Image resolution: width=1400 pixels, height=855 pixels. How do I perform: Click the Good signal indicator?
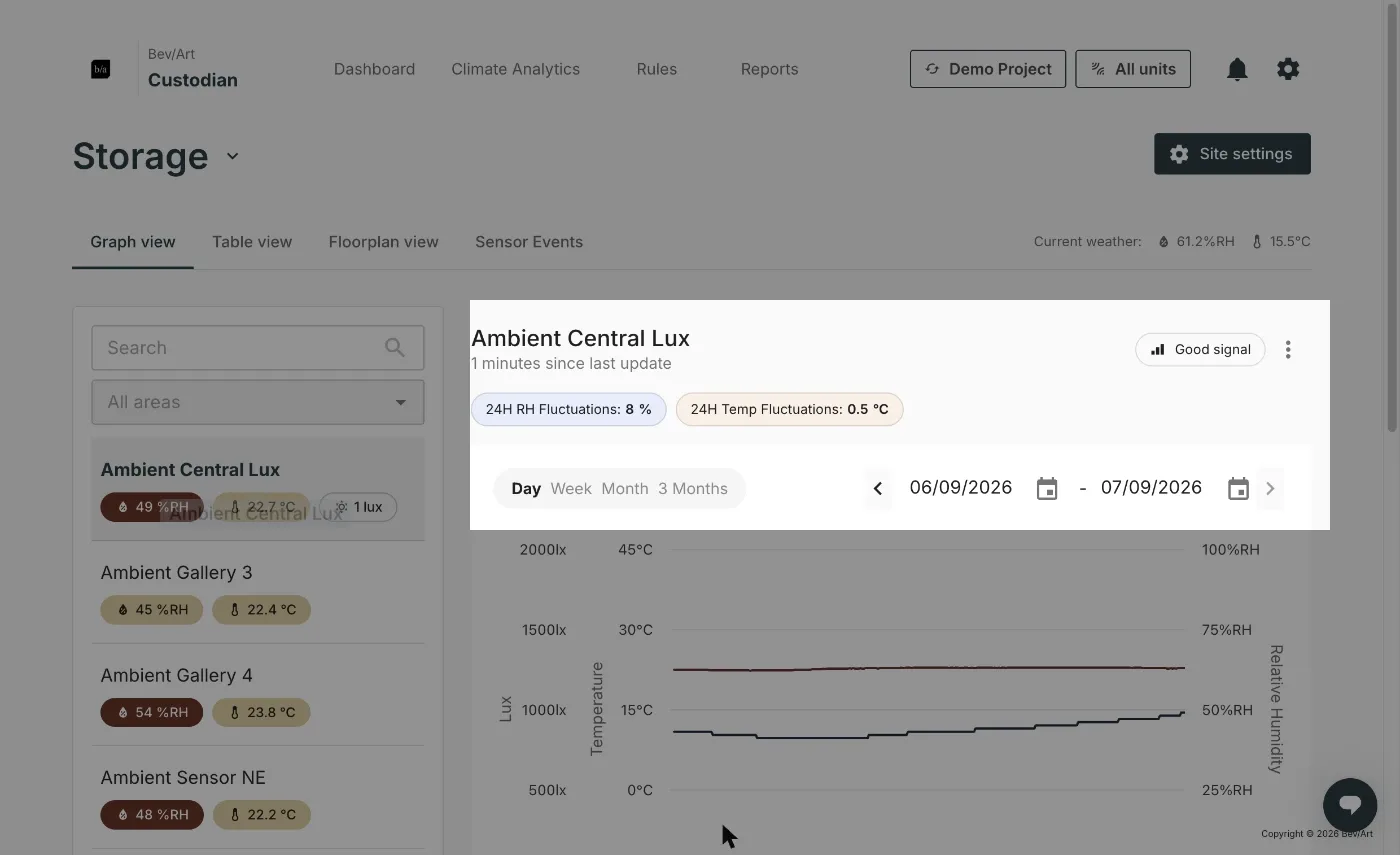click(x=1200, y=349)
